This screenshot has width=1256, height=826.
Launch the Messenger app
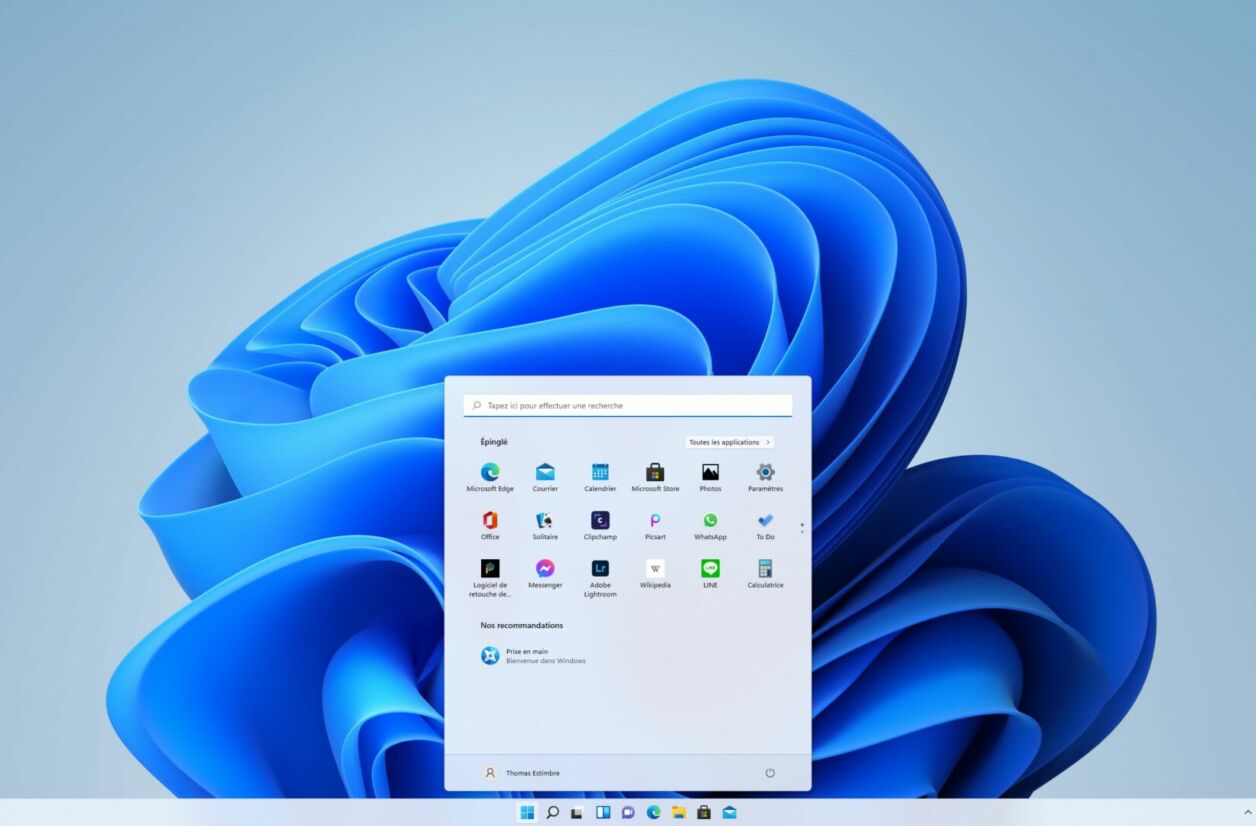[x=545, y=573]
